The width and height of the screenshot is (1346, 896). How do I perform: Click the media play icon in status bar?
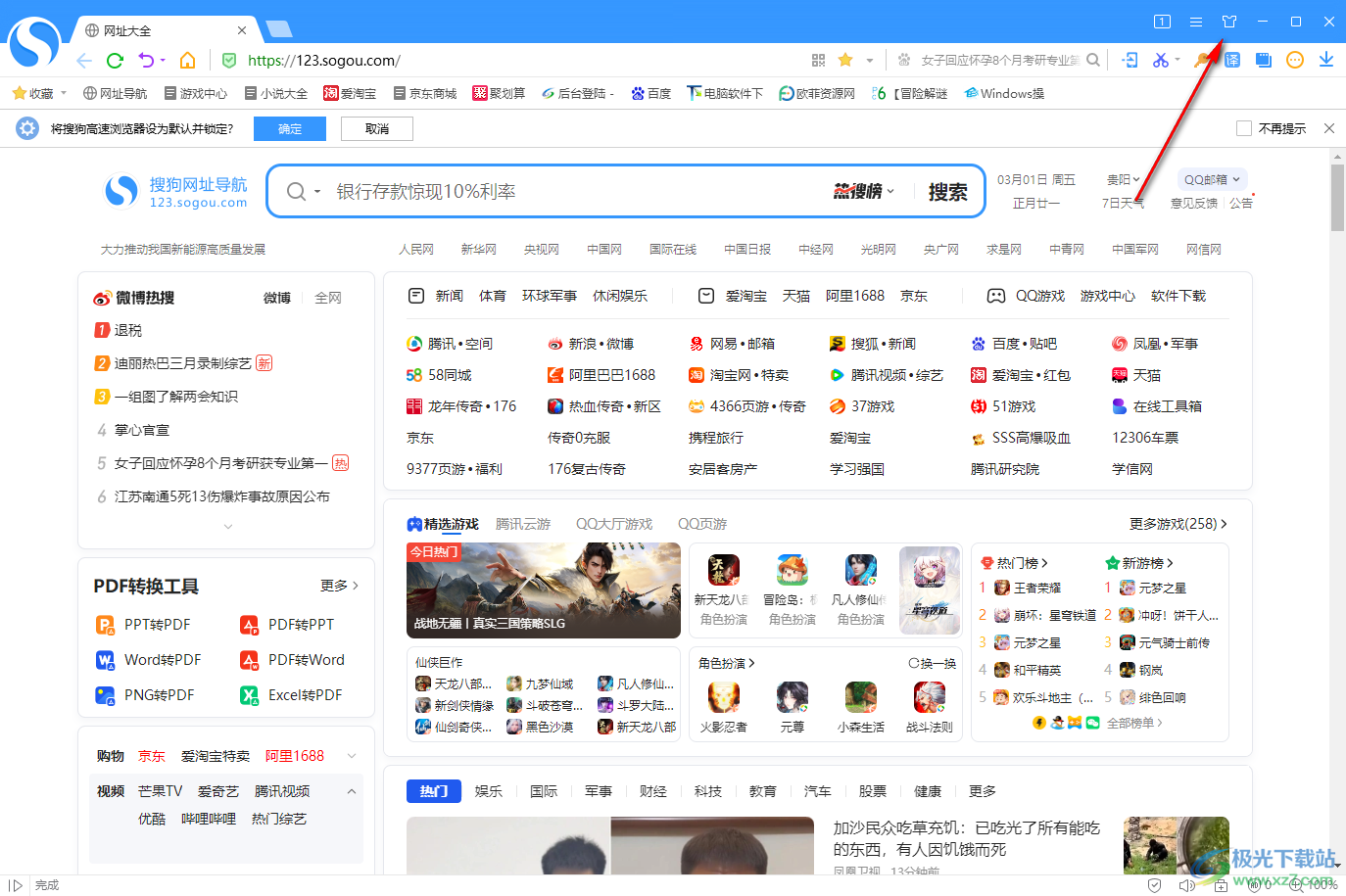pyautogui.click(x=16, y=885)
